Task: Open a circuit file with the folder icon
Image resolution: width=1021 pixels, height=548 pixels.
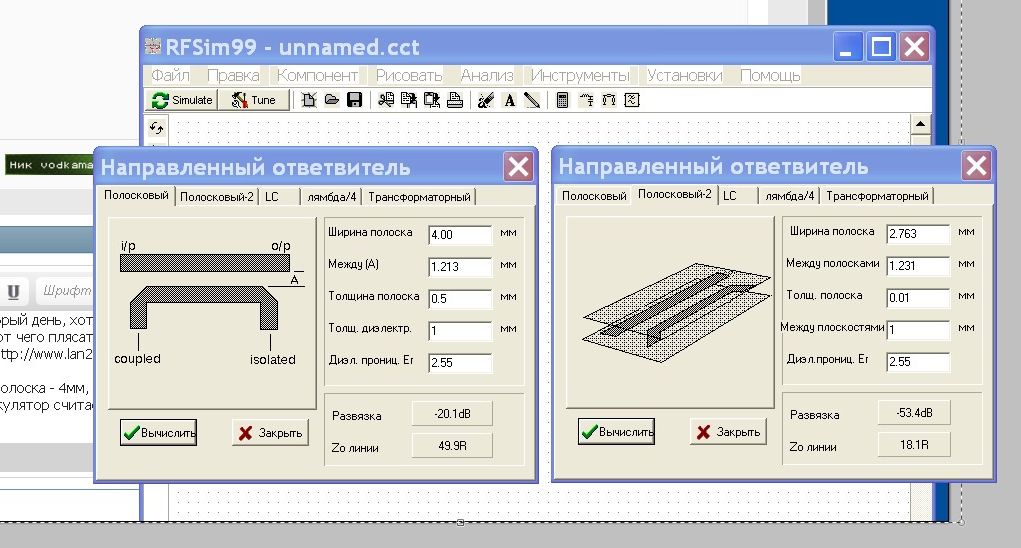Action: tap(331, 100)
